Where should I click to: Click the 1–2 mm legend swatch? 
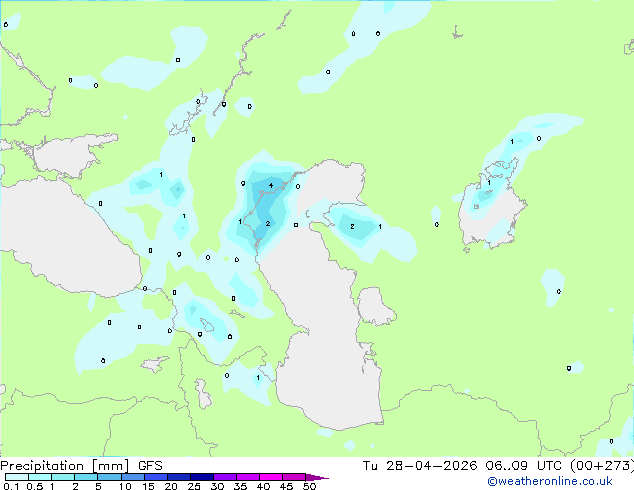[x=63, y=477]
